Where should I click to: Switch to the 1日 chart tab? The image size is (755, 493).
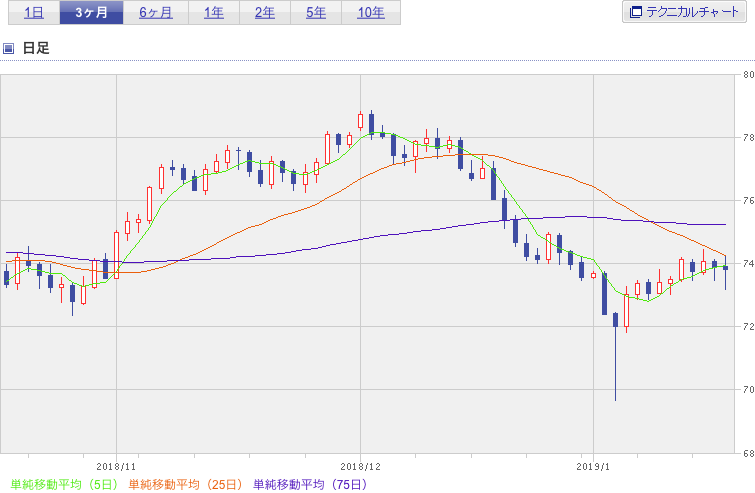click(34, 12)
